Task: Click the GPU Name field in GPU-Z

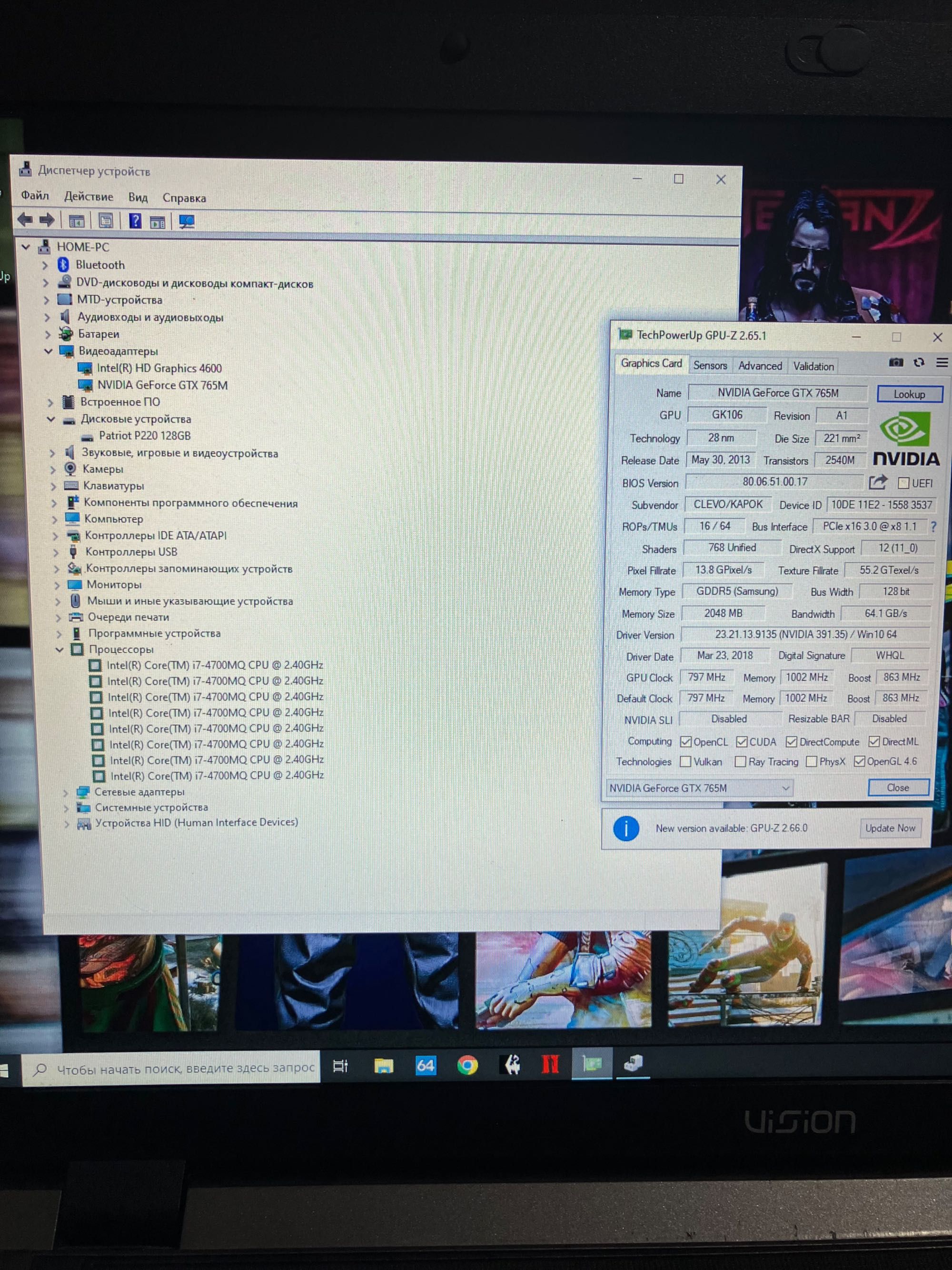Action: [778, 393]
